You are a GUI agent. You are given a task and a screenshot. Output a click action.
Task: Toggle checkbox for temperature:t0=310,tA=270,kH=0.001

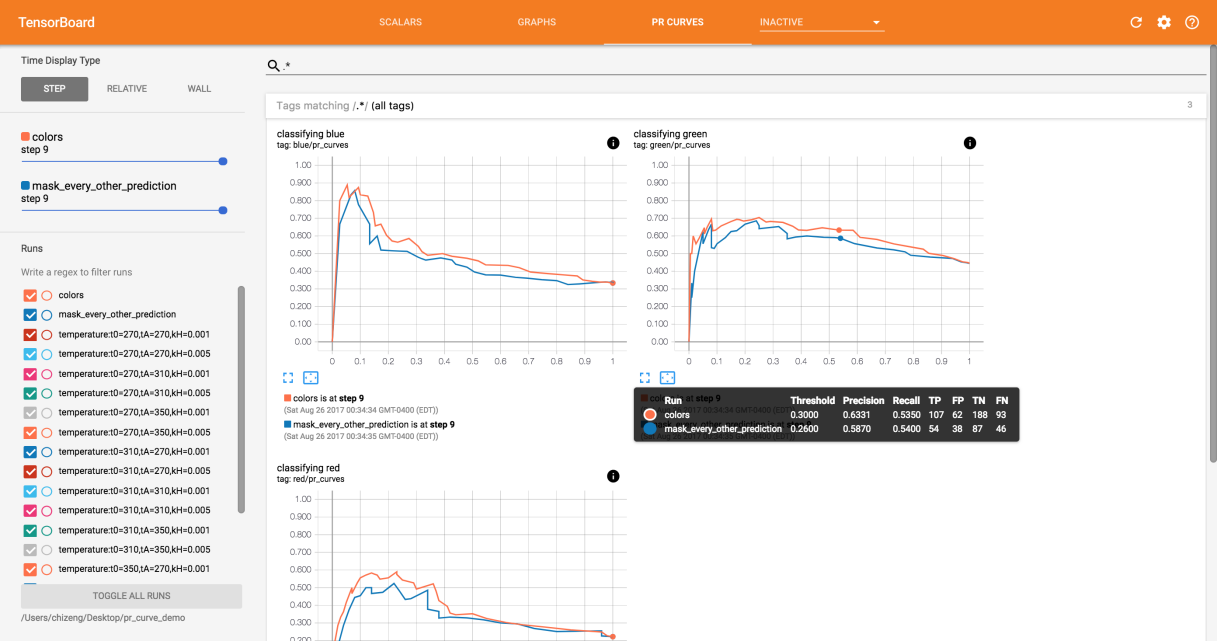tap(30, 451)
